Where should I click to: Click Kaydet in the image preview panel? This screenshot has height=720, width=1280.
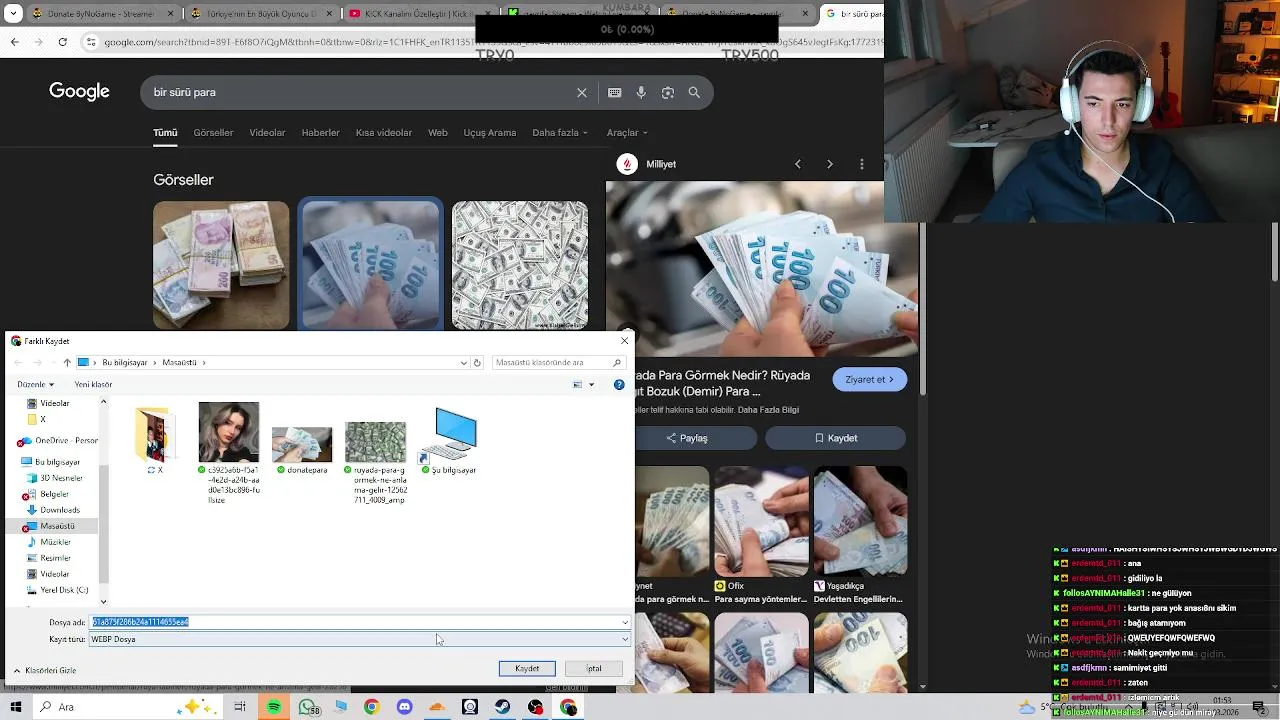(x=835, y=438)
